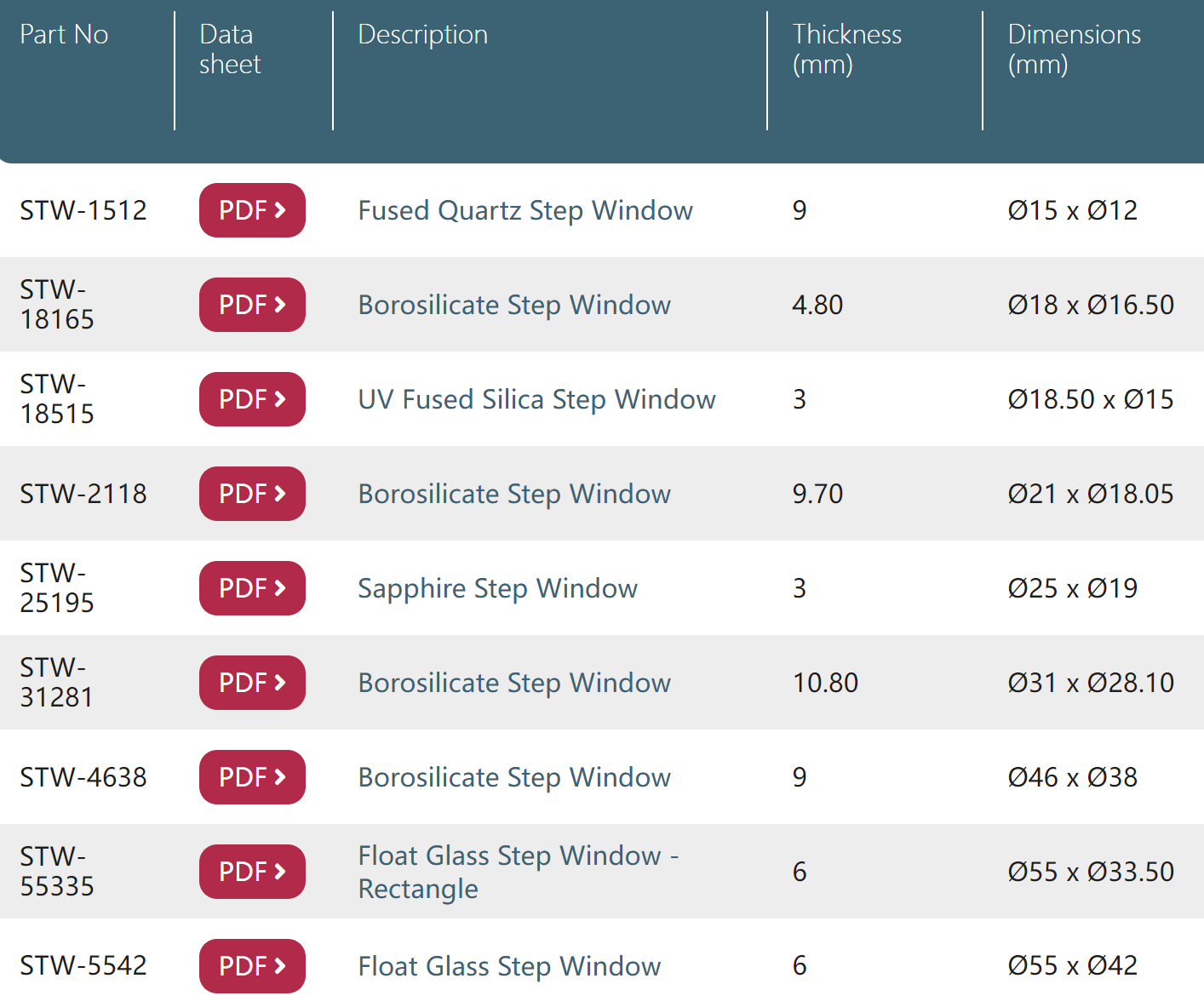Screen dimensions: 1204x1007
Task: Click dimensions value Ø18.50 x Ø15
Action: pyautogui.click(x=1091, y=399)
